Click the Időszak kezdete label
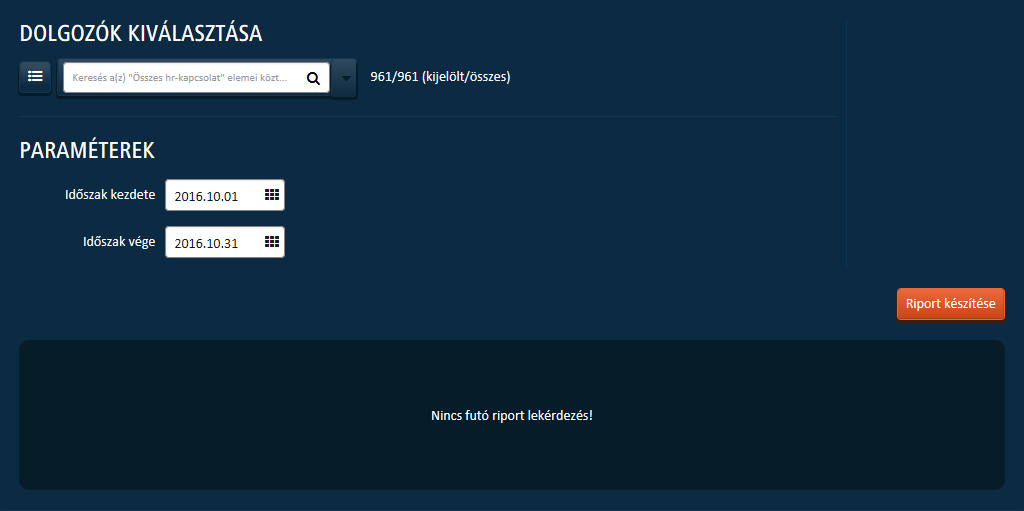Screen dimensions: 1024x511 coord(109,195)
